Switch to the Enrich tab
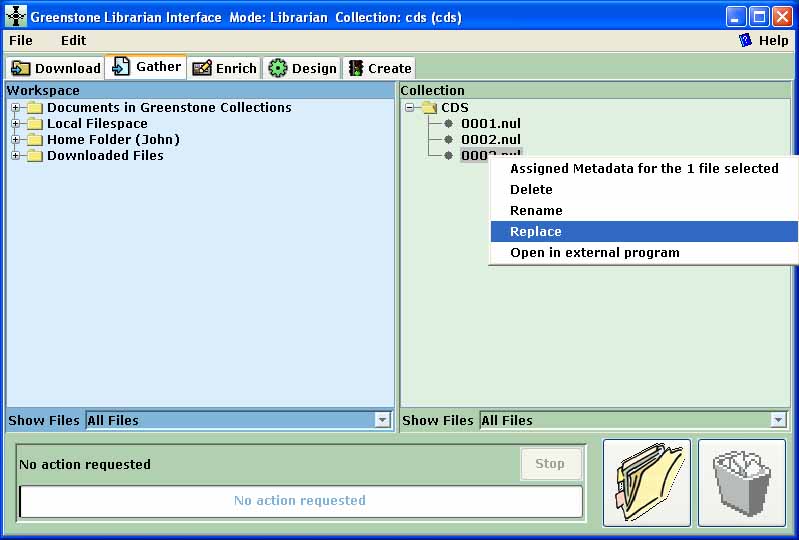The image size is (799, 540). coord(225,68)
